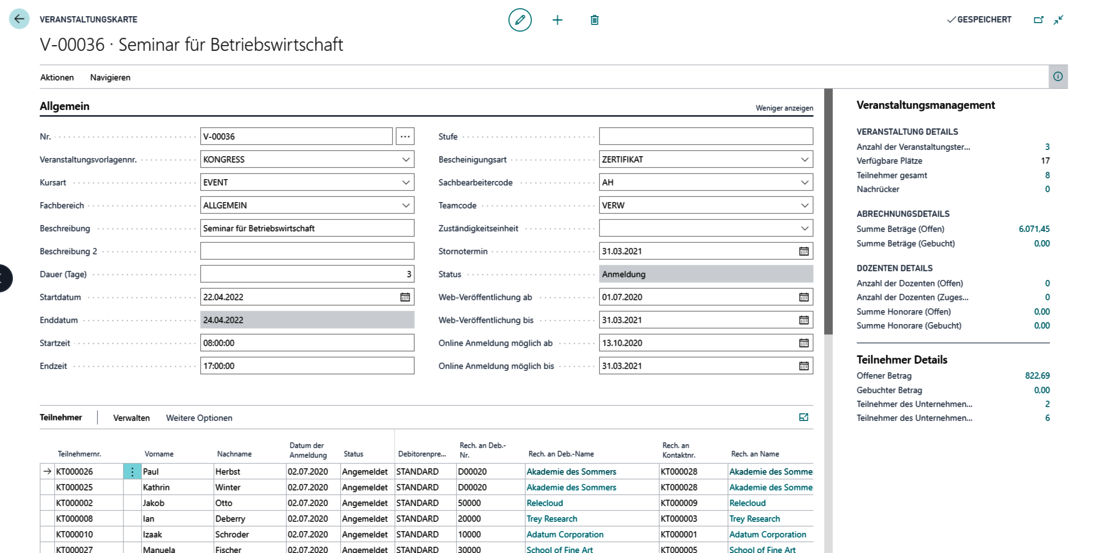Click into the Beschreibung 2 field
This screenshot has width=1100, height=553.
coord(307,251)
